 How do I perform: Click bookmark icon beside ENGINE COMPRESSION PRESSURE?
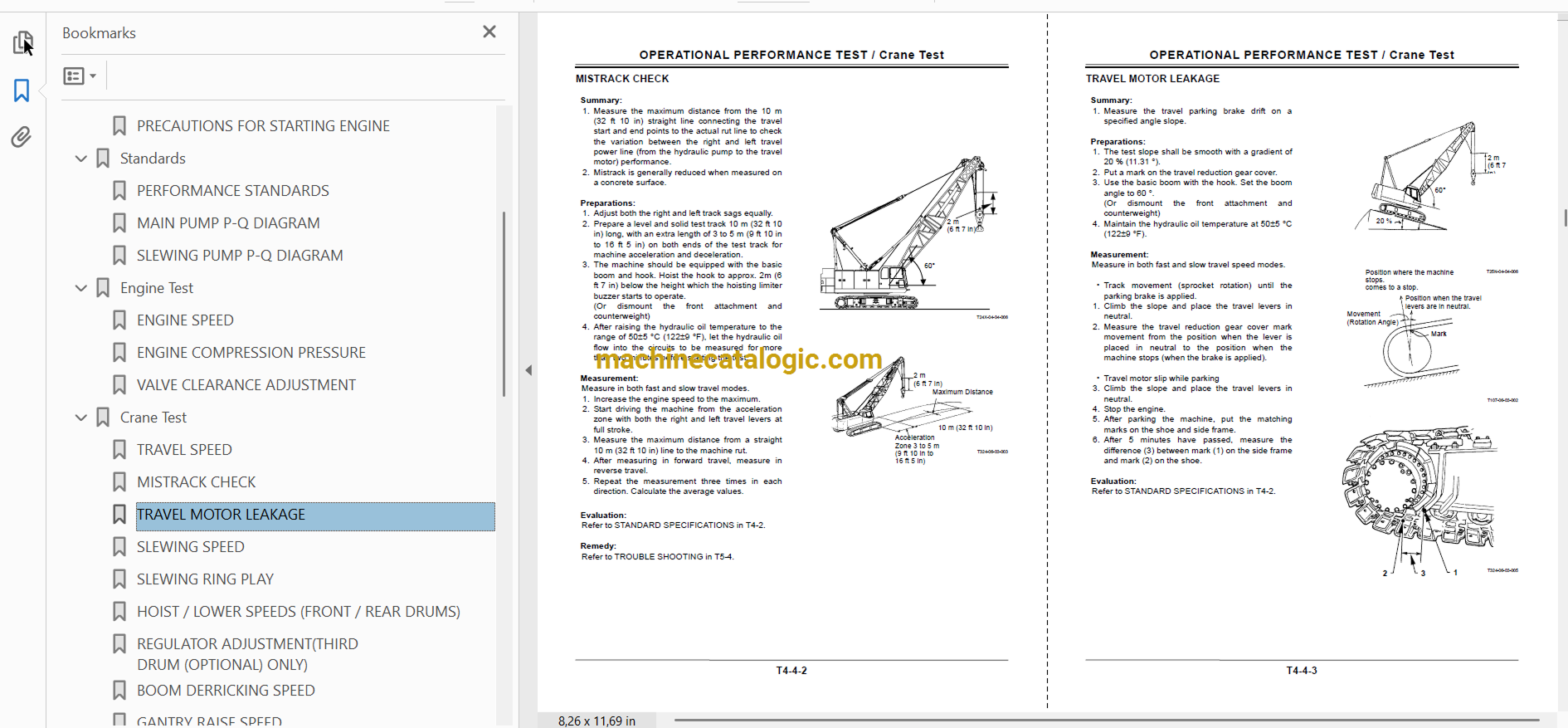pyautogui.click(x=119, y=353)
